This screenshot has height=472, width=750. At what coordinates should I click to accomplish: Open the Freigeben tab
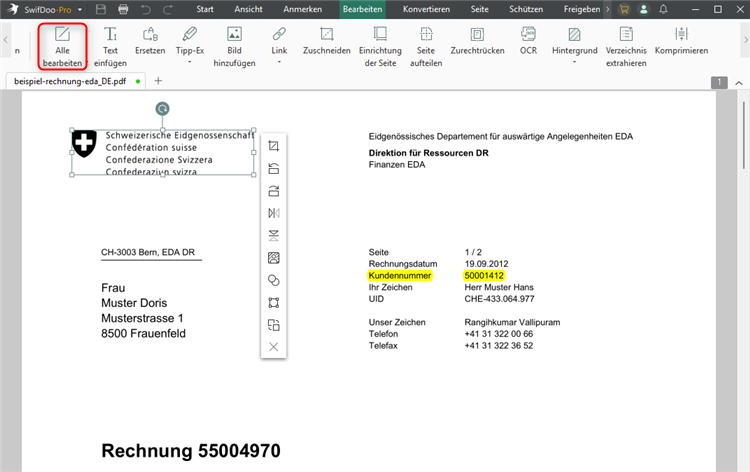click(x=582, y=9)
